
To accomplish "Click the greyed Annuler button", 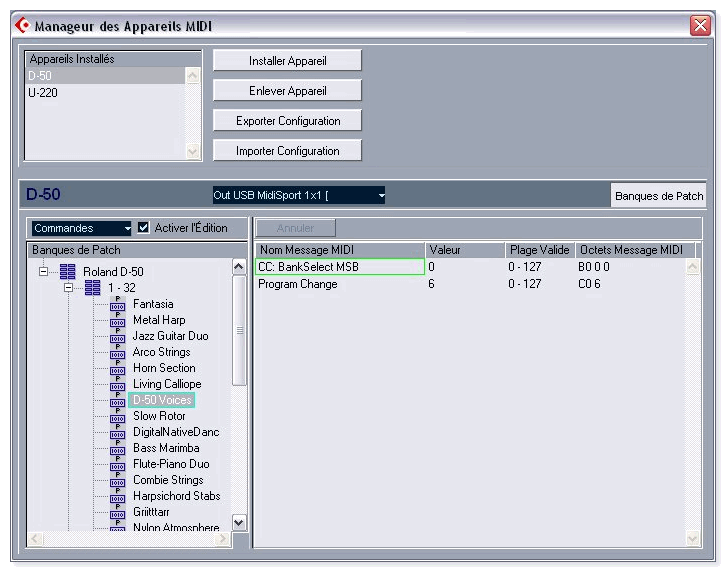I will 295,228.
